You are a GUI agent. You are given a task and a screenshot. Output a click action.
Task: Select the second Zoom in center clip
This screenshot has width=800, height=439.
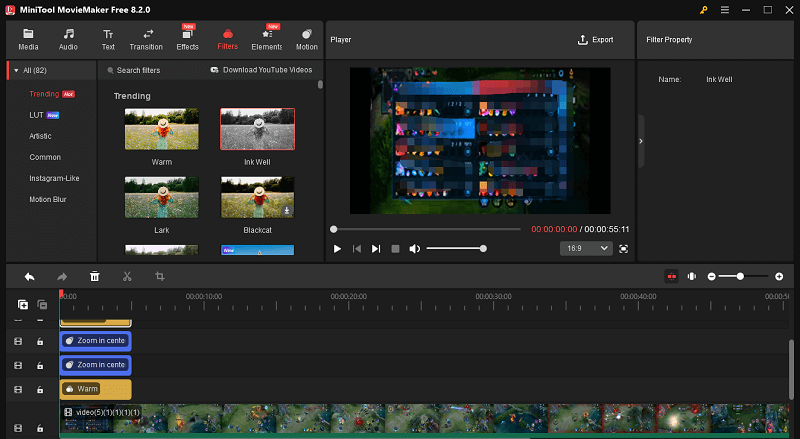click(x=95, y=365)
